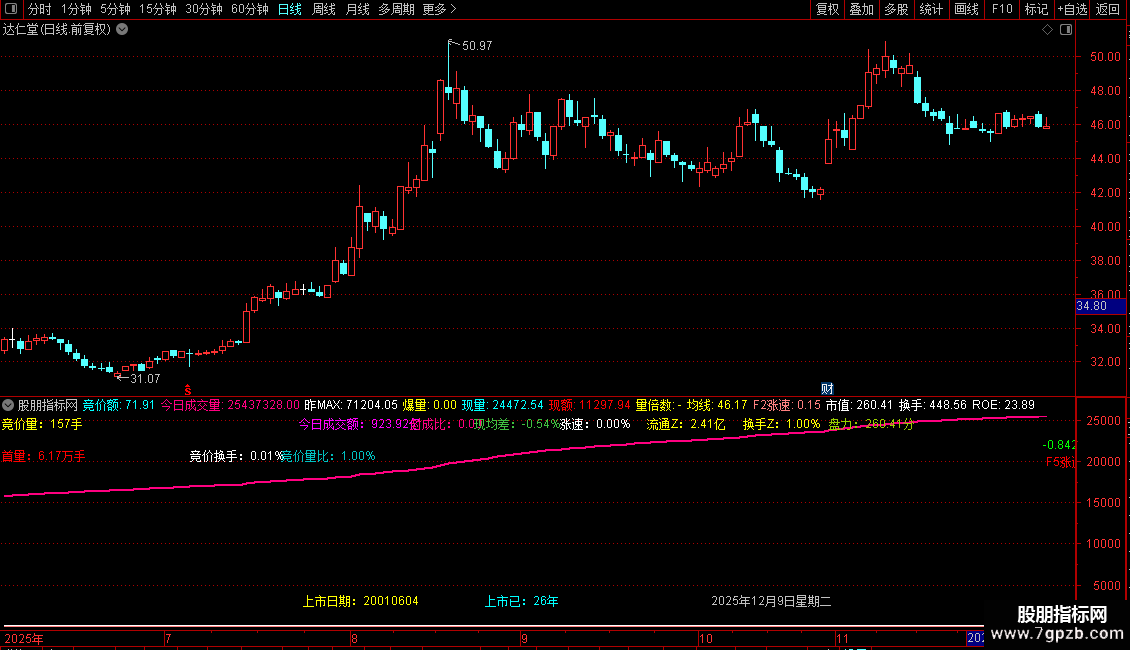The width and height of the screenshot is (1130, 650).
Task: Open the 多周期 multi-period view
Action: click(396, 9)
